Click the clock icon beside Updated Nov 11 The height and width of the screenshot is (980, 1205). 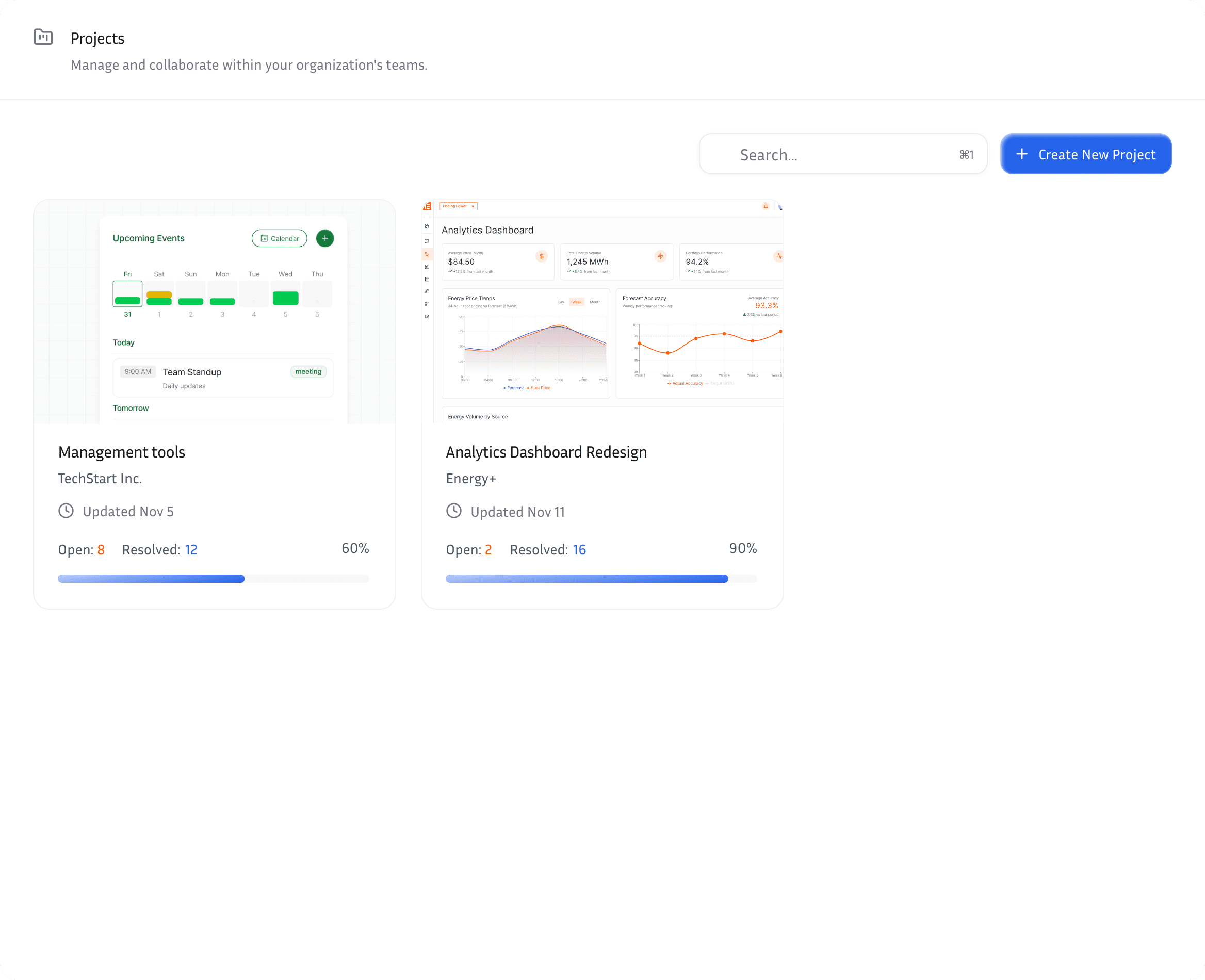(454, 511)
